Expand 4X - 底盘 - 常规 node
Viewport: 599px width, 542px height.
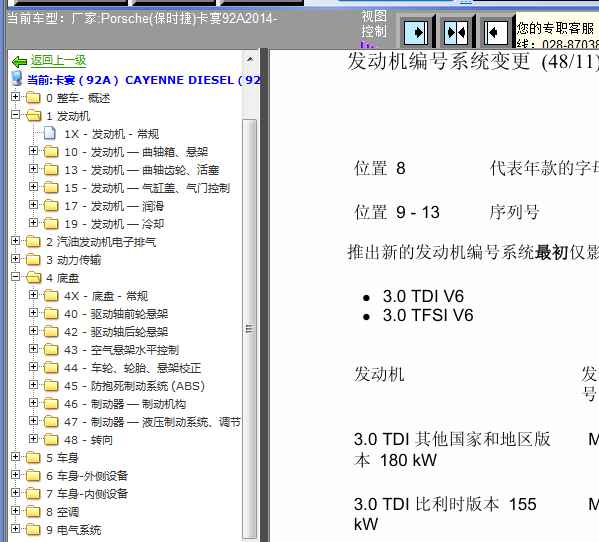point(34,294)
